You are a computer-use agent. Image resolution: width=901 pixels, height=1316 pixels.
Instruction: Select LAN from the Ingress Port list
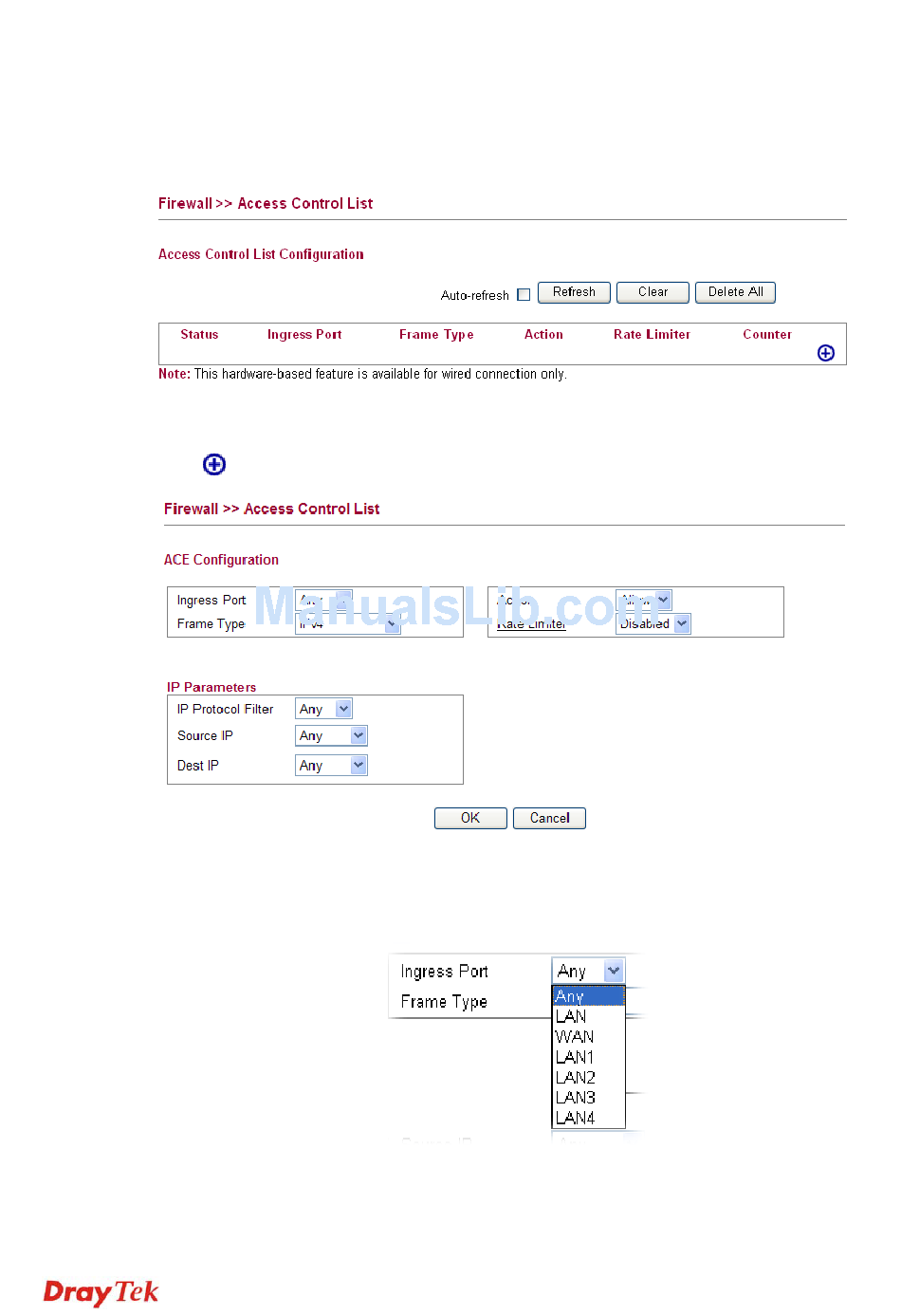(588, 1016)
